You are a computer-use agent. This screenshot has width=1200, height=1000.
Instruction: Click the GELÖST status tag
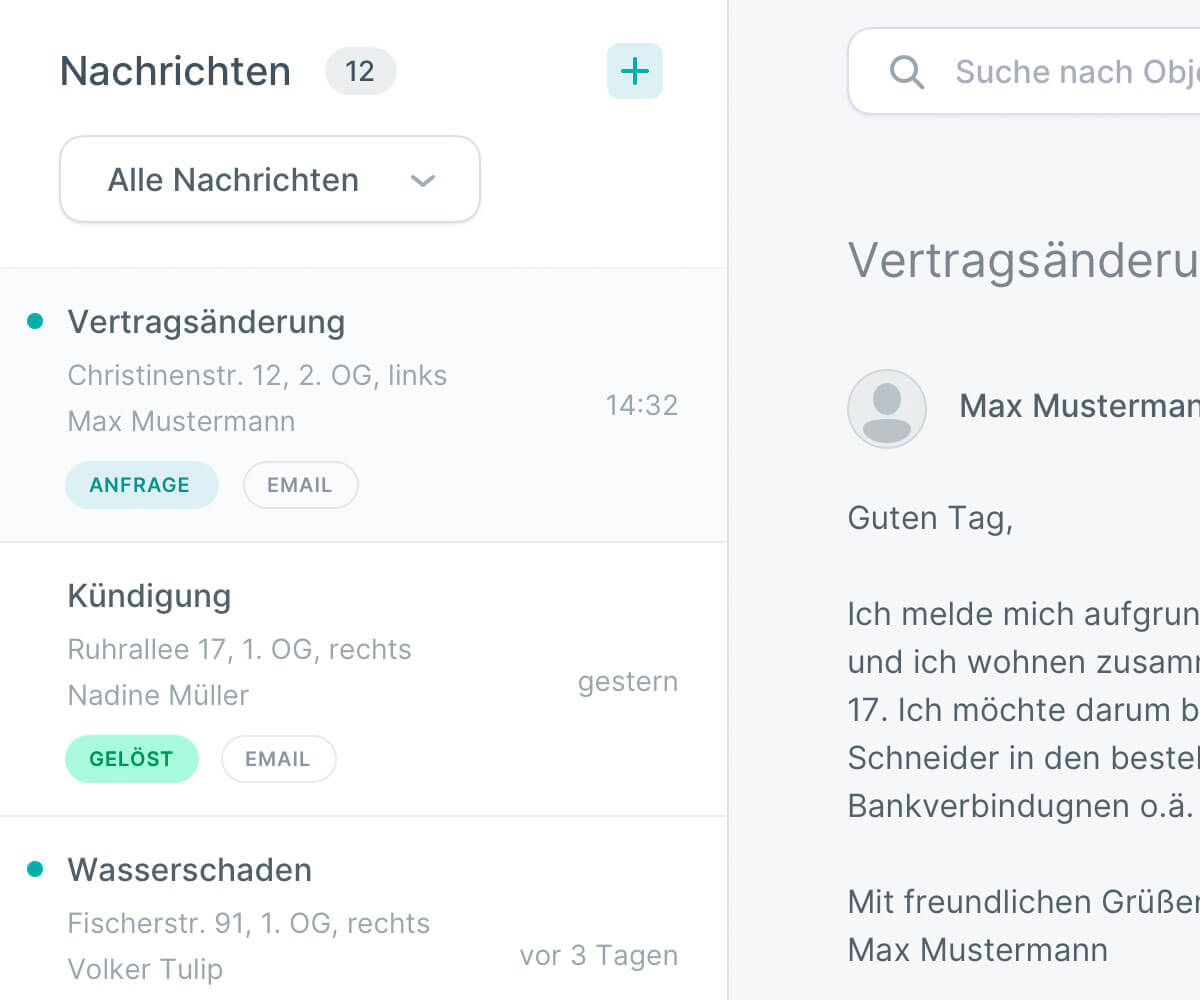[132, 759]
